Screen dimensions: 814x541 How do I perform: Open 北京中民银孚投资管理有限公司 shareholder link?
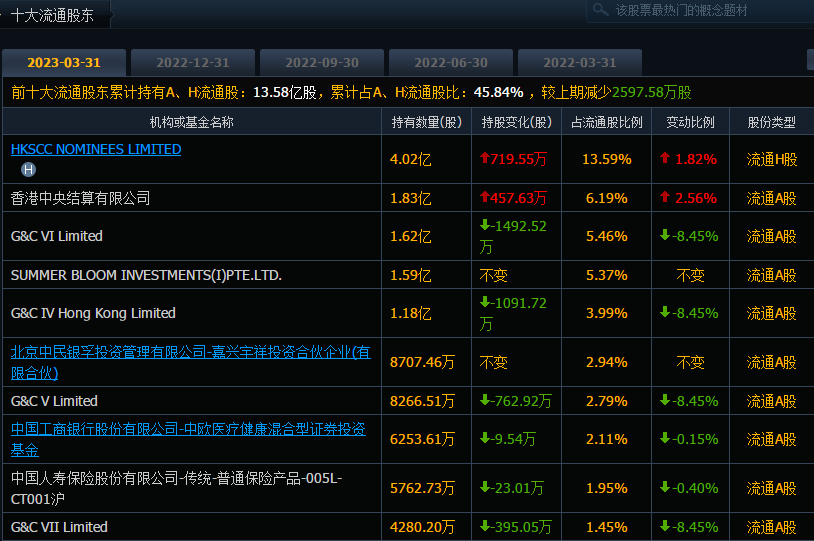[191, 362]
